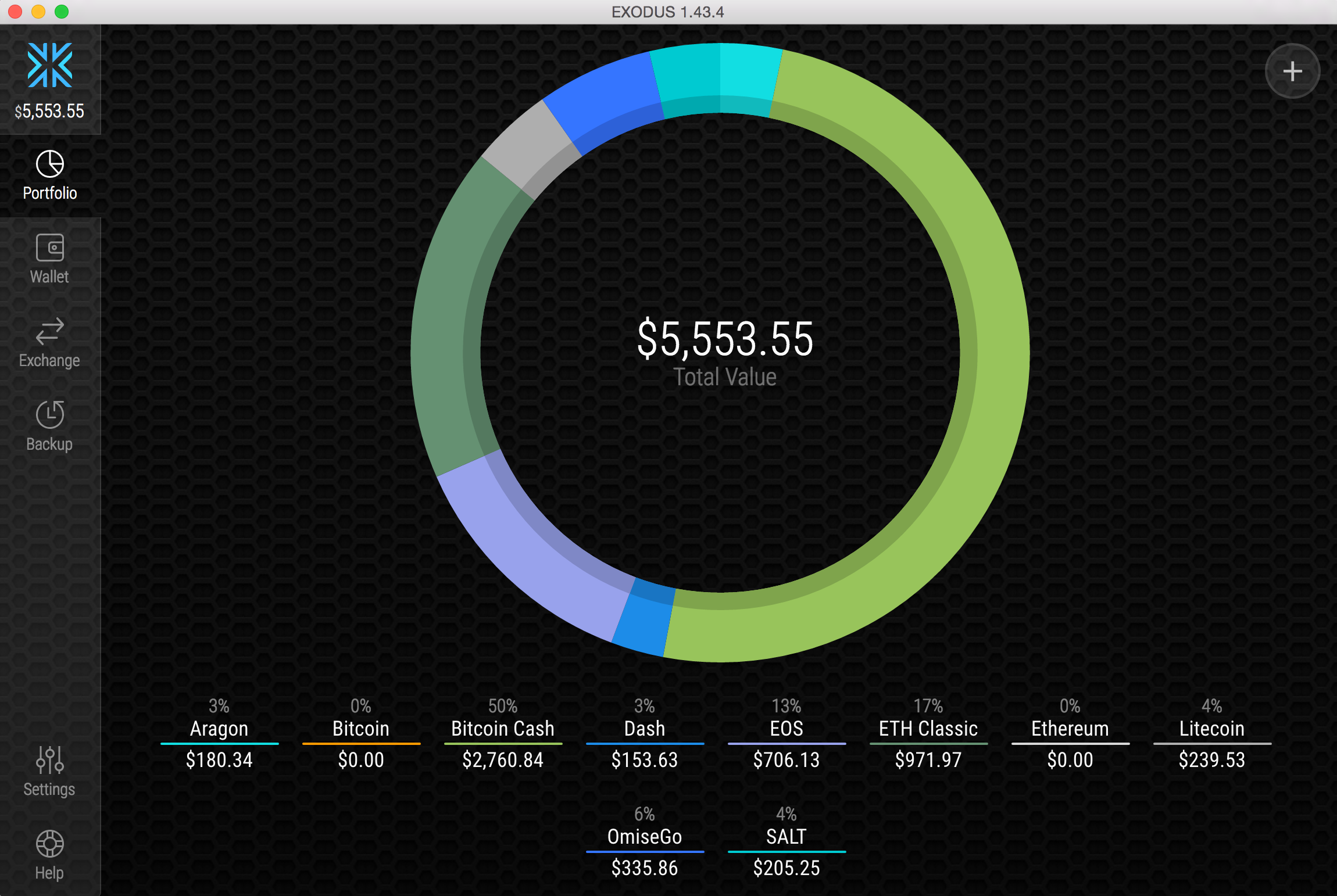Click the center Total Value amount

(x=725, y=339)
